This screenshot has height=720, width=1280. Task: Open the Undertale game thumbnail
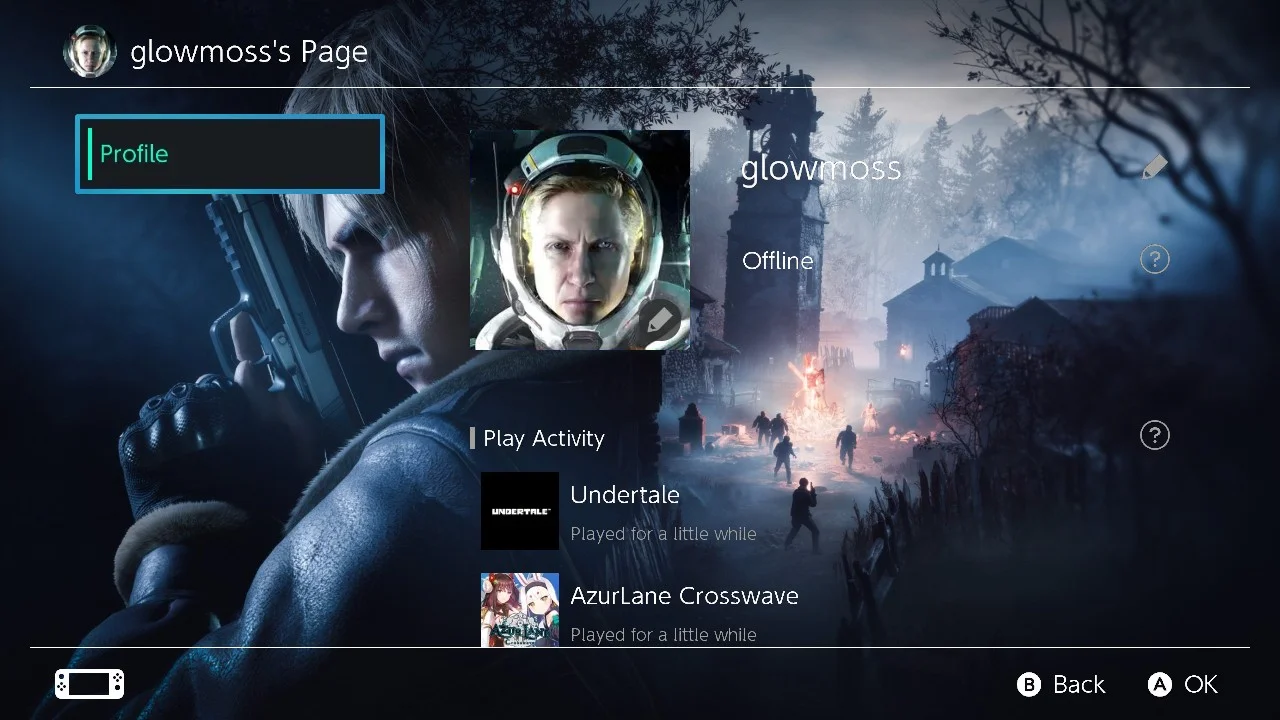pos(520,511)
